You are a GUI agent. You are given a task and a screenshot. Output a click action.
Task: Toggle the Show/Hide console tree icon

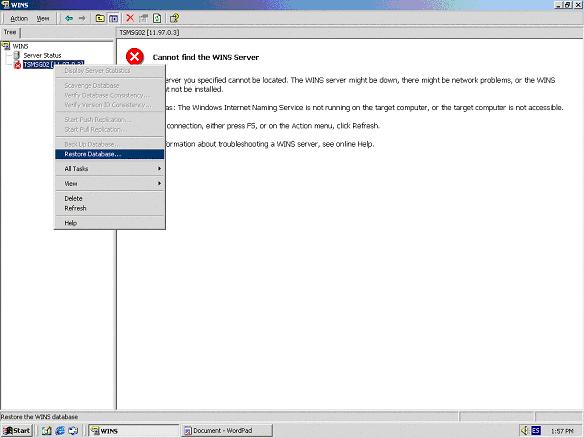click(114, 18)
